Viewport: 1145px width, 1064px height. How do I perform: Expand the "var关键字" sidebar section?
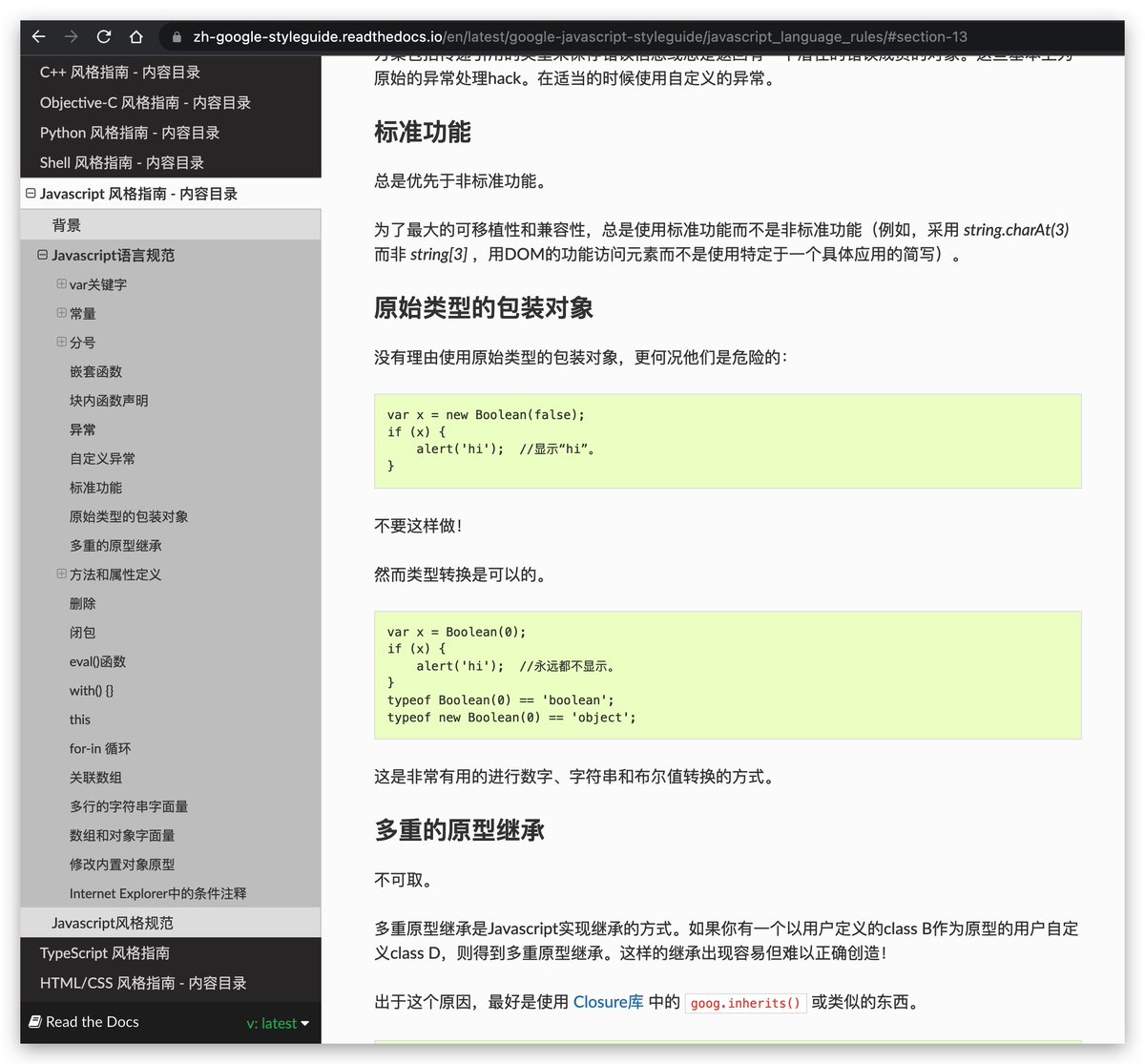[x=60, y=283]
